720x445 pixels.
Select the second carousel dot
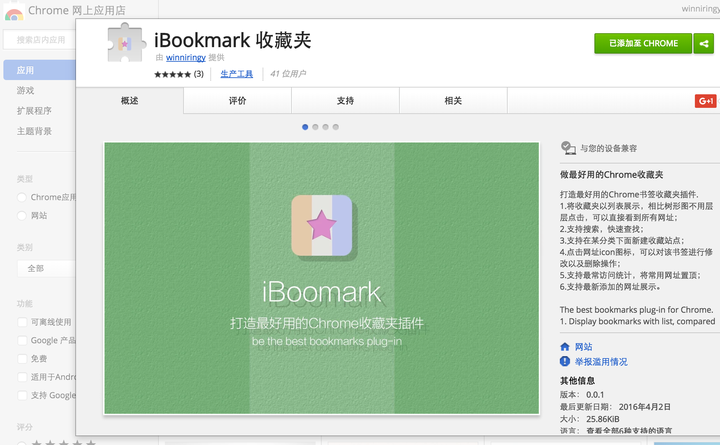point(315,127)
